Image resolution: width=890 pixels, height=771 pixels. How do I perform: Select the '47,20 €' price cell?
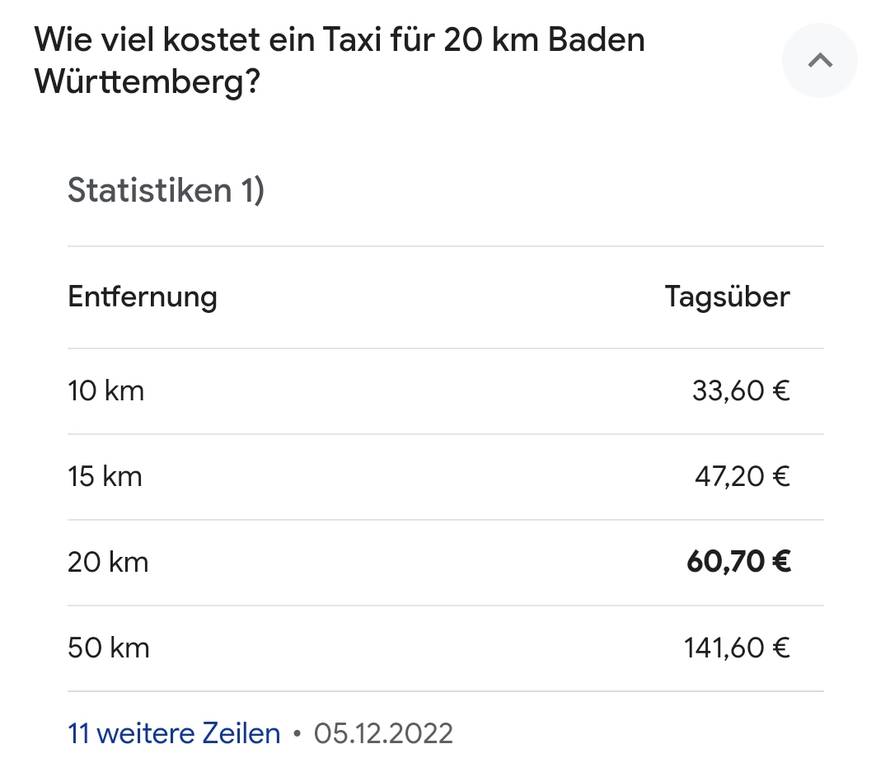click(742, 477)
